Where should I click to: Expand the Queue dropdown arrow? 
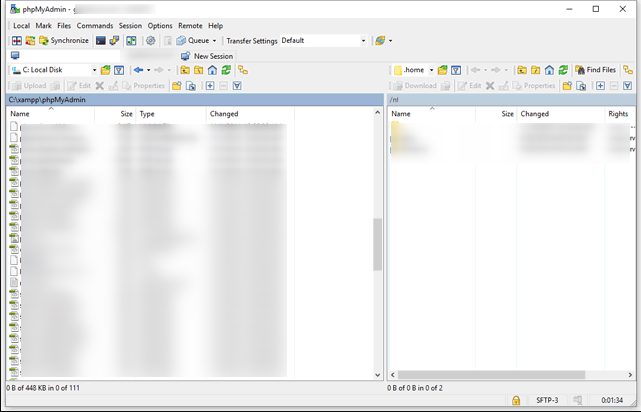(214, 40)
